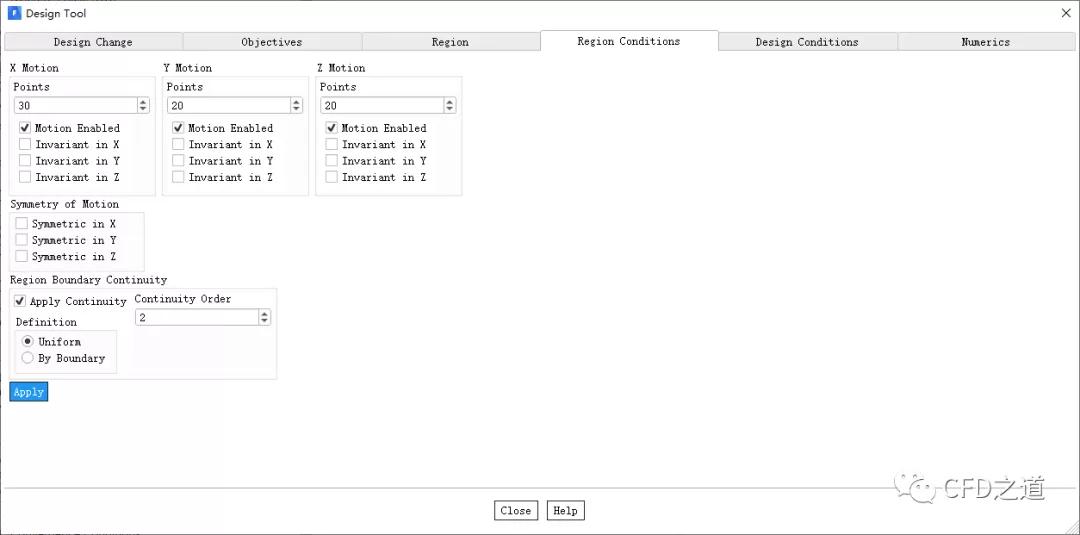
Task: Click the Close button at the bottom
Action: click(515, 510)
